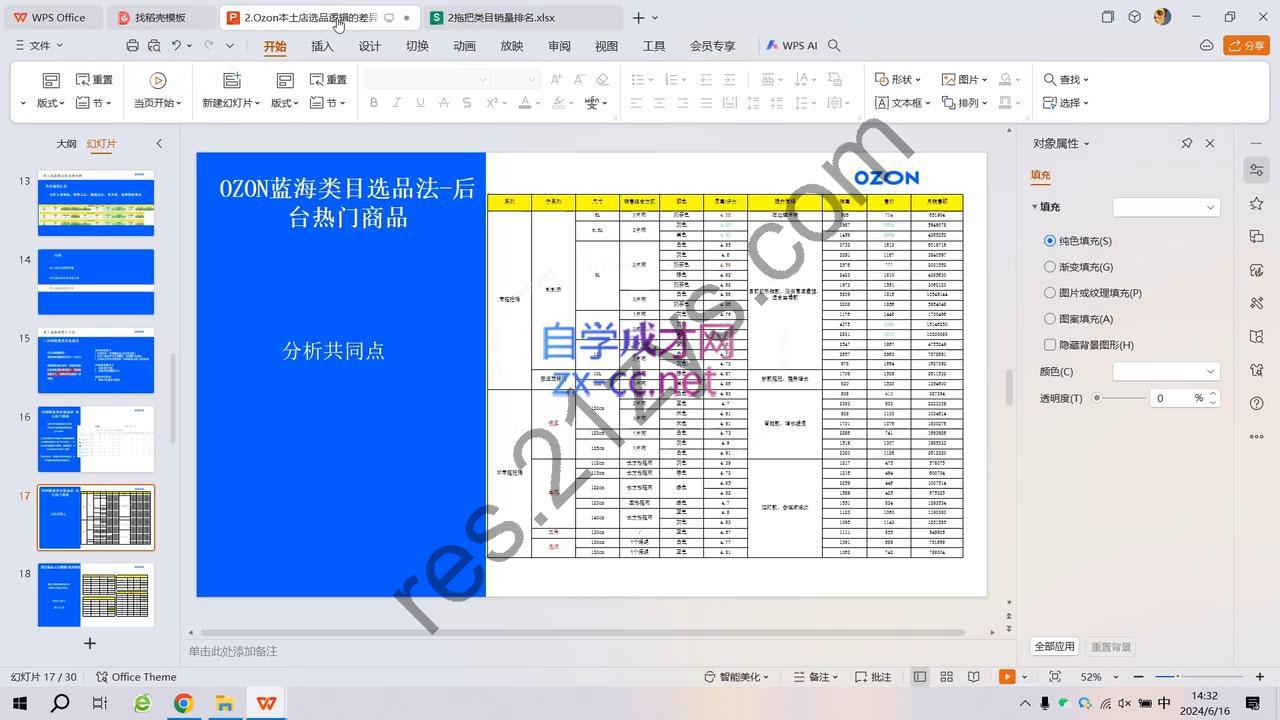Screen dimensions: 1280x720
Task: Open the 形状 shapes dropdown
Action: coord(897,80)
